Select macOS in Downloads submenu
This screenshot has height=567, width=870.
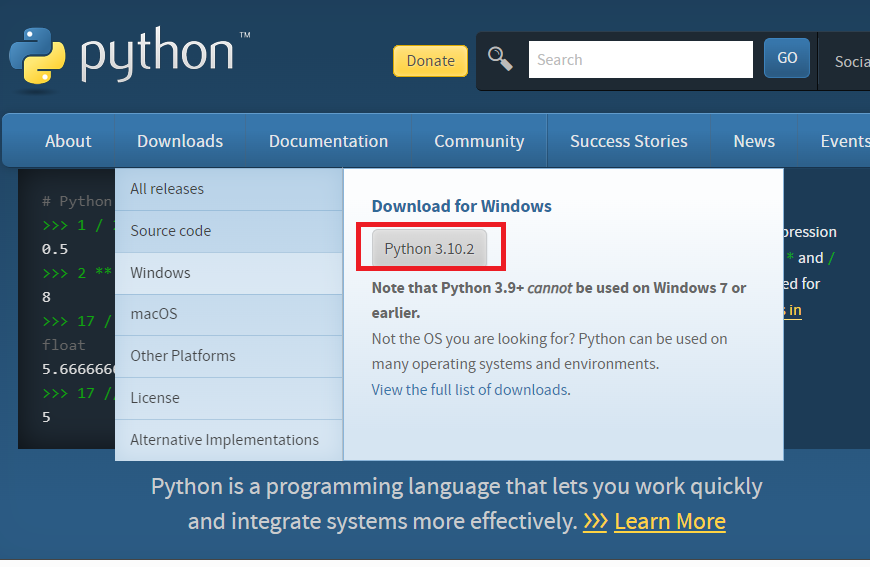229,315
